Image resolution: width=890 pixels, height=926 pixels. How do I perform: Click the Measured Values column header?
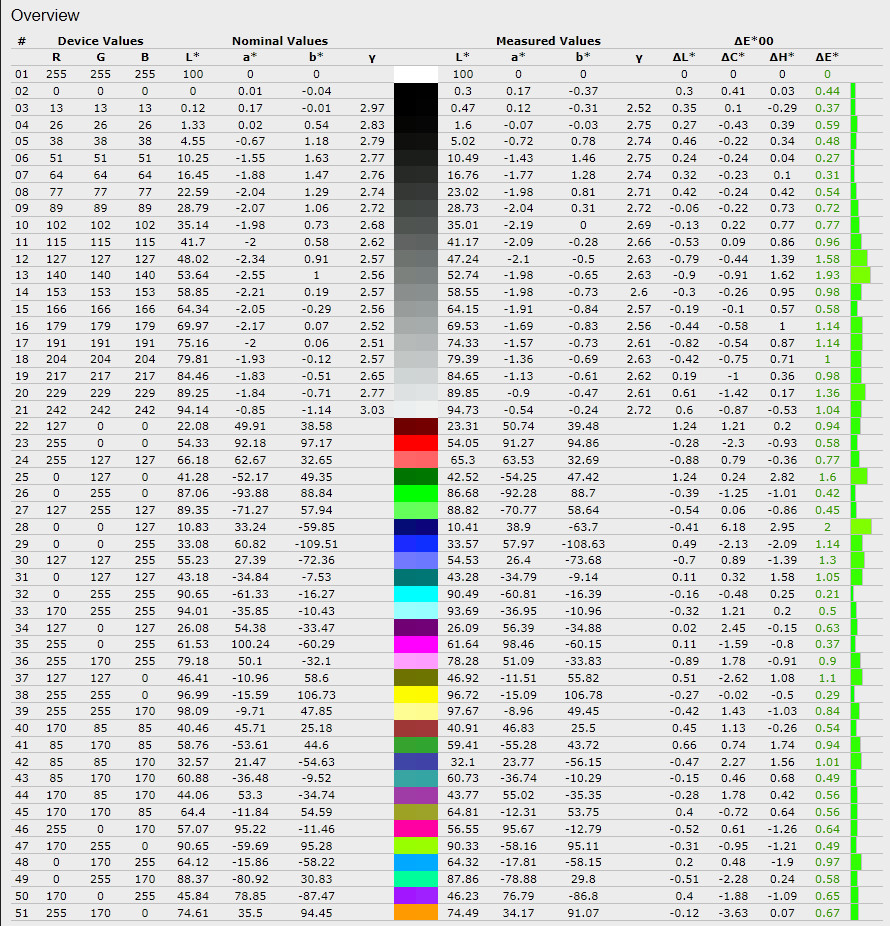548,41
